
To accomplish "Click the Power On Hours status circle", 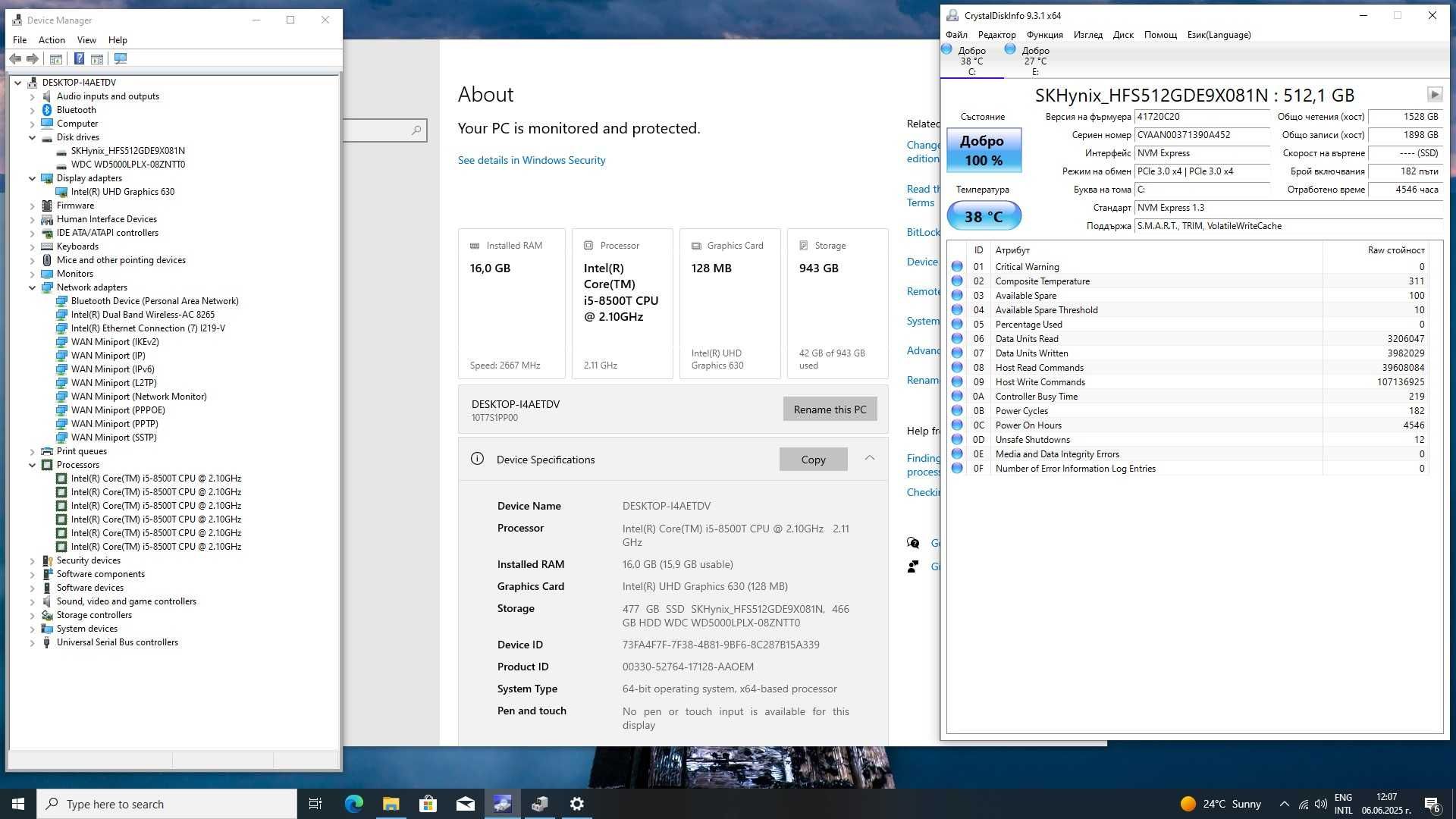I will point(957,425).
